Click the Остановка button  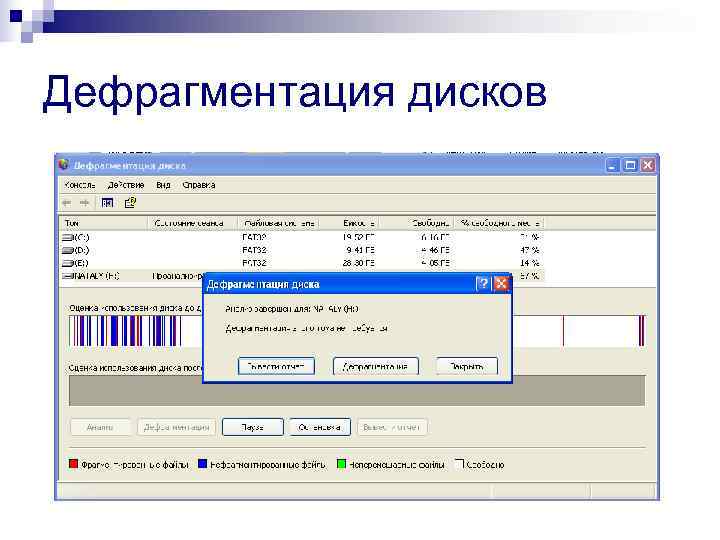(320, 427)
